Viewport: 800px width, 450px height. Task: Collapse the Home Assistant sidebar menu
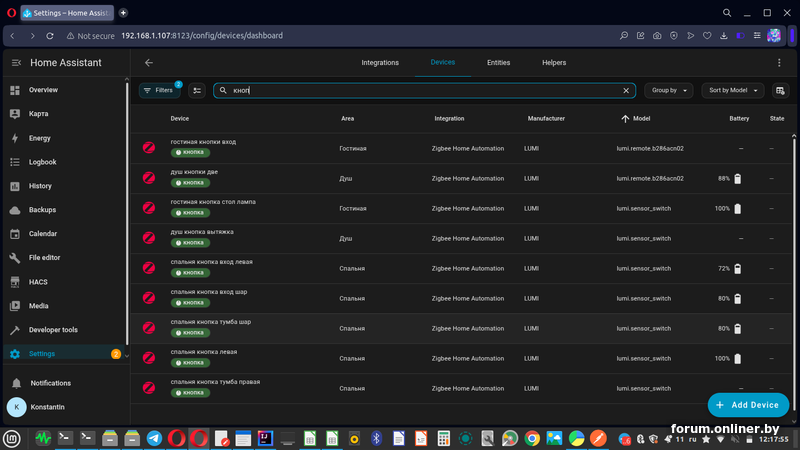[x=15, y=62]
